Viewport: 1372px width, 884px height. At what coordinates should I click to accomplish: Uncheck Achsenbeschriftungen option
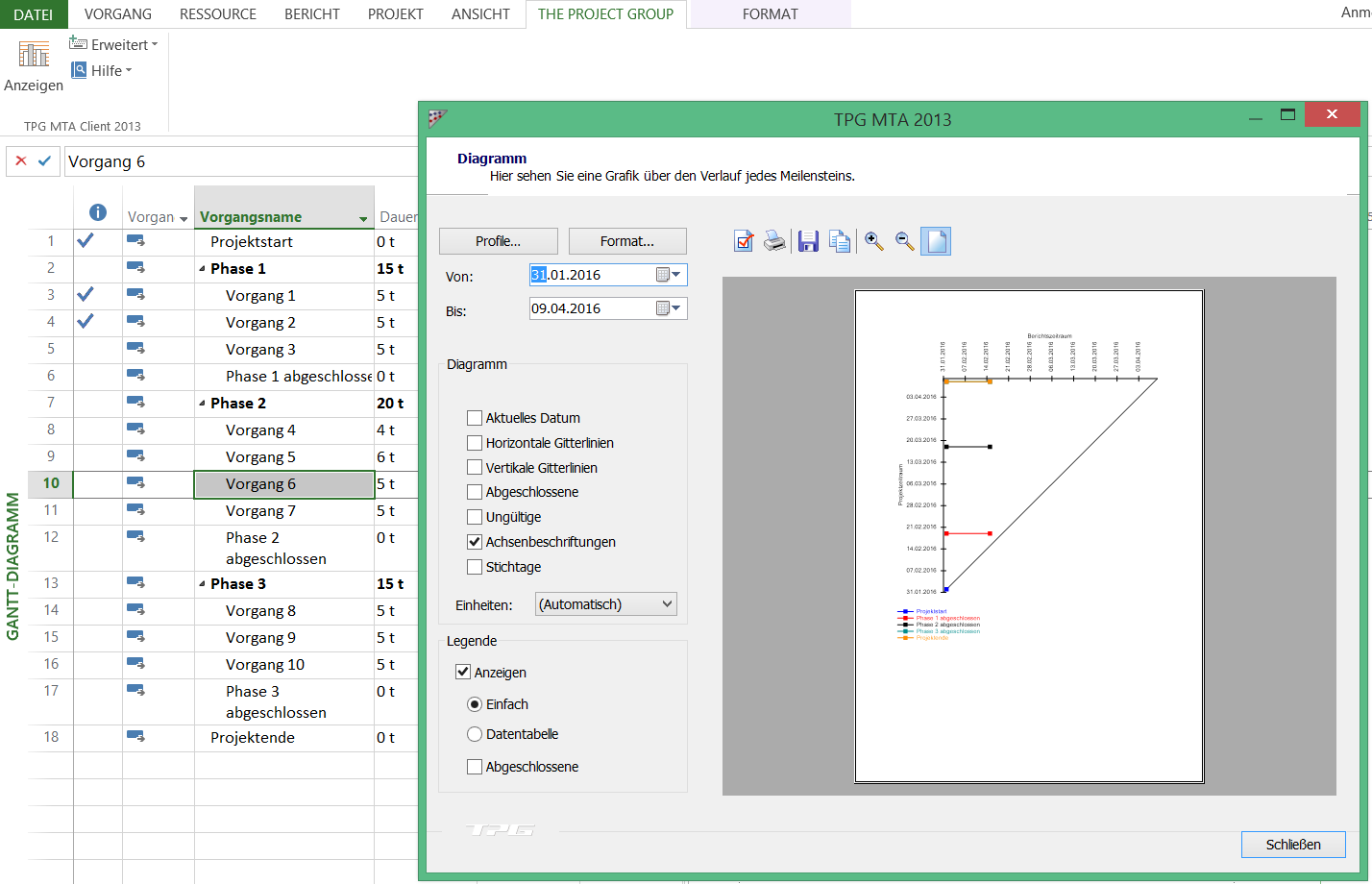pyautogui.click(x=475, y=542)
